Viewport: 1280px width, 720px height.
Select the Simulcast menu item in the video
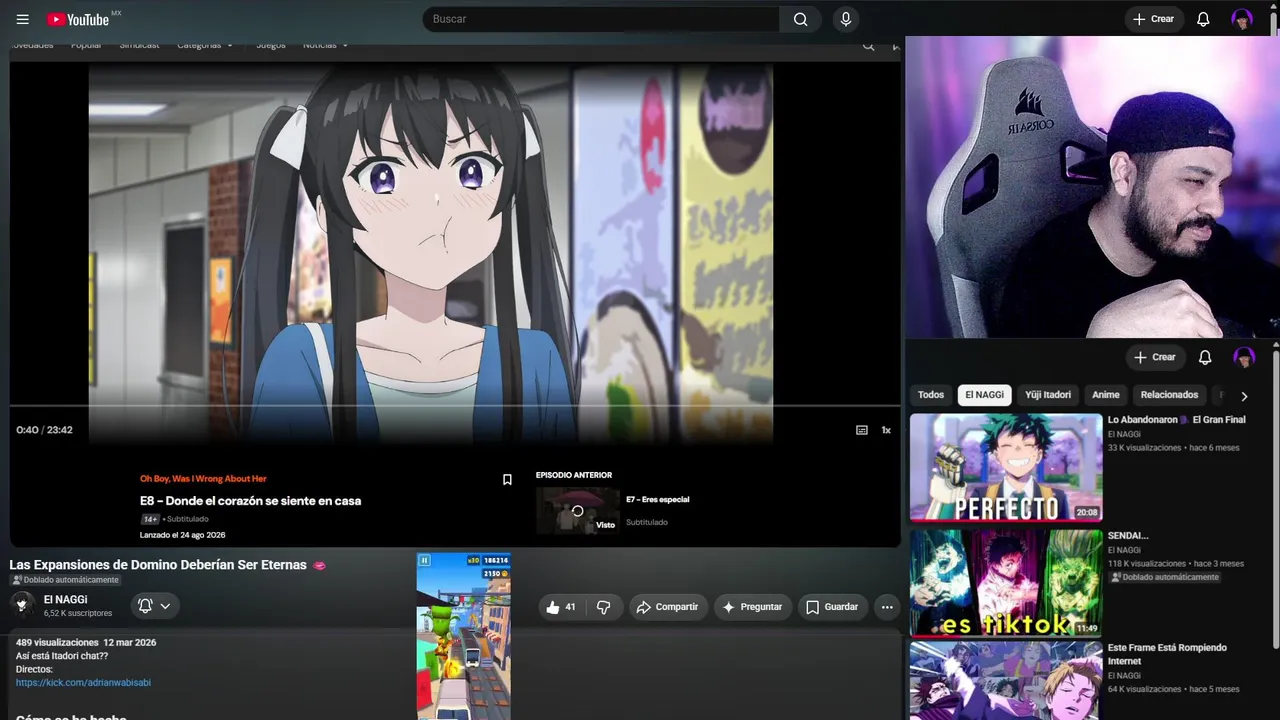pos(139,45)
